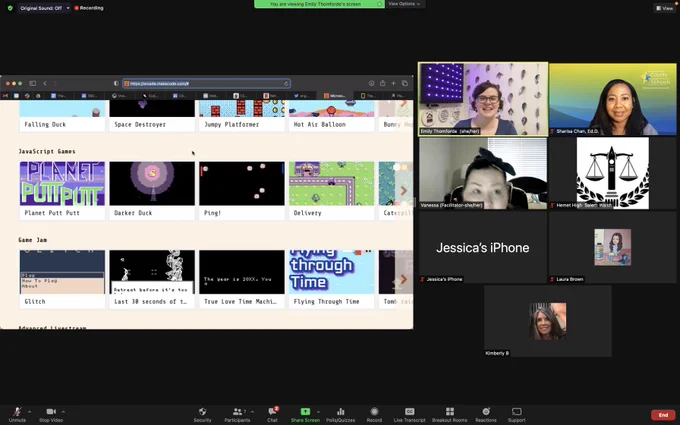The height and width of the screenshot is (425, 680).
Task: Select the Hemet High scales-logo tile
Action: pos(613,173)
